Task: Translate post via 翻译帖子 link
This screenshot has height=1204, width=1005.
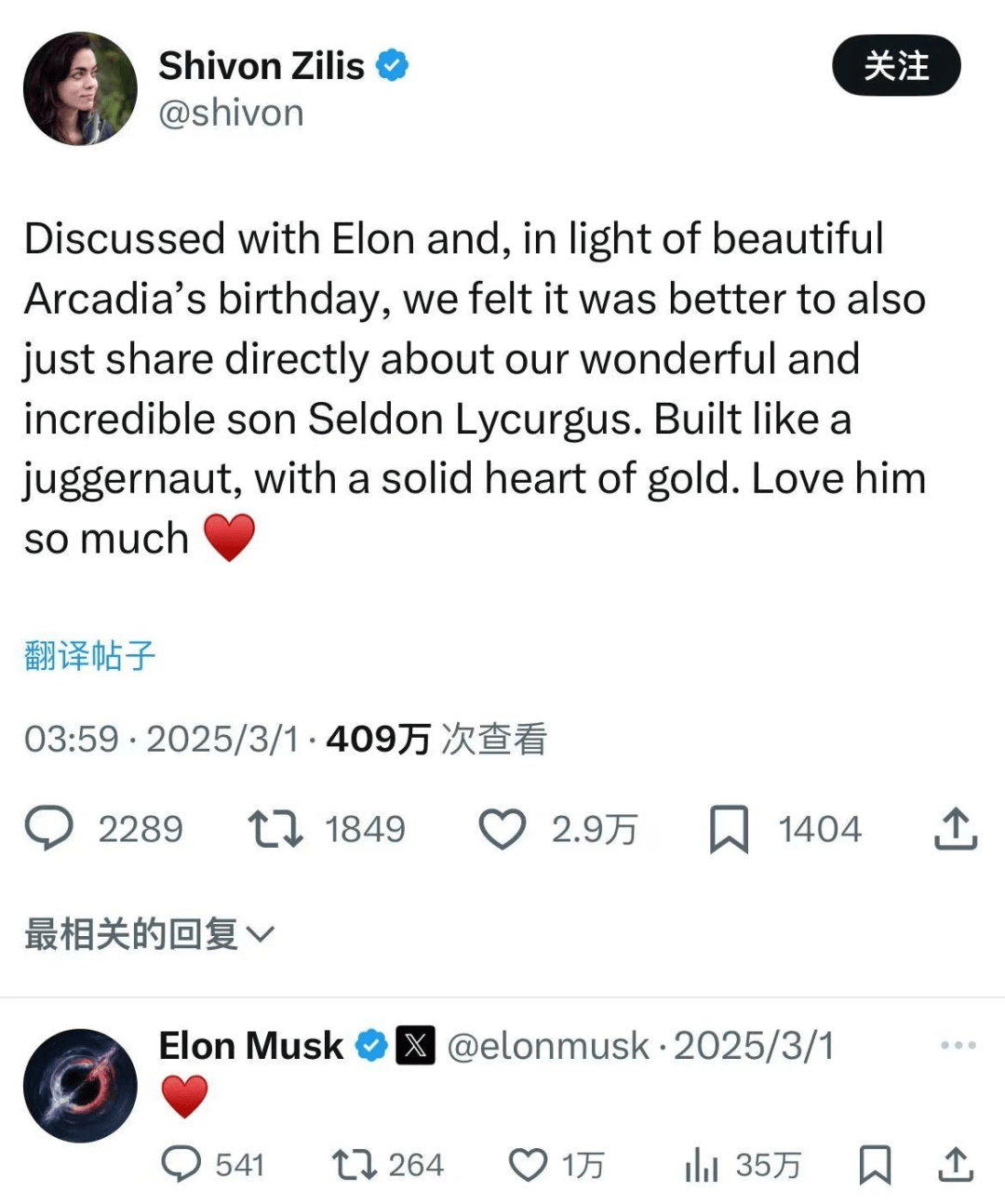Action: (89, 656)
